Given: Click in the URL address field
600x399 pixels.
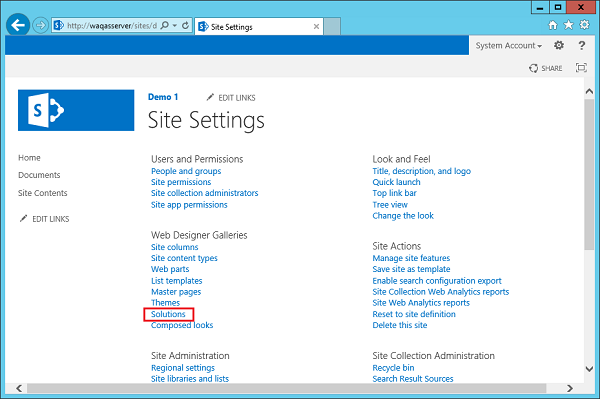Looking at the screenshot, I should [x=111, y=26].
